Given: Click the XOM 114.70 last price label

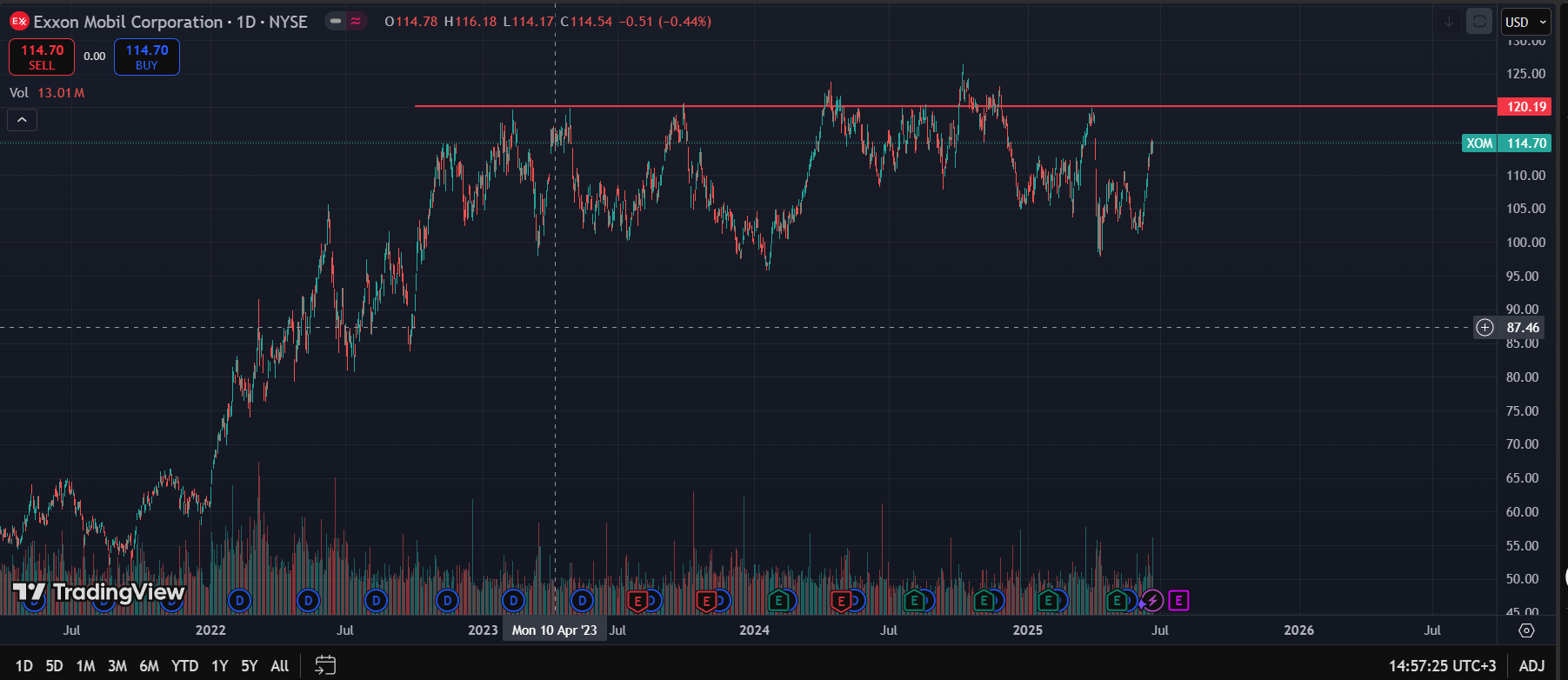Looking at the screenshot, I should pyautogui.click(x=1506, y=143).
